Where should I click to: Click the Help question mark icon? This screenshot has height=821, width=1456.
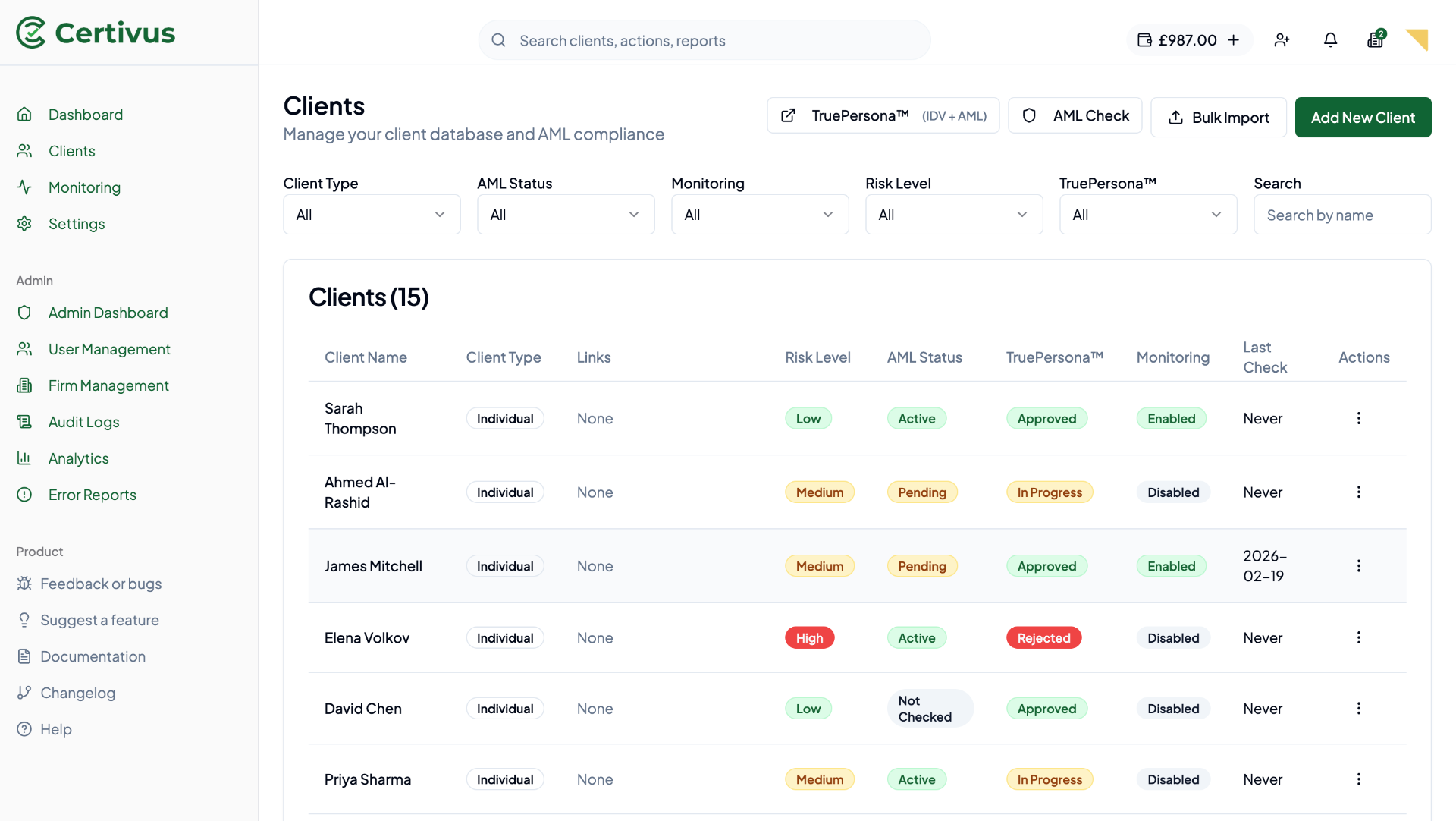point(24,729)
